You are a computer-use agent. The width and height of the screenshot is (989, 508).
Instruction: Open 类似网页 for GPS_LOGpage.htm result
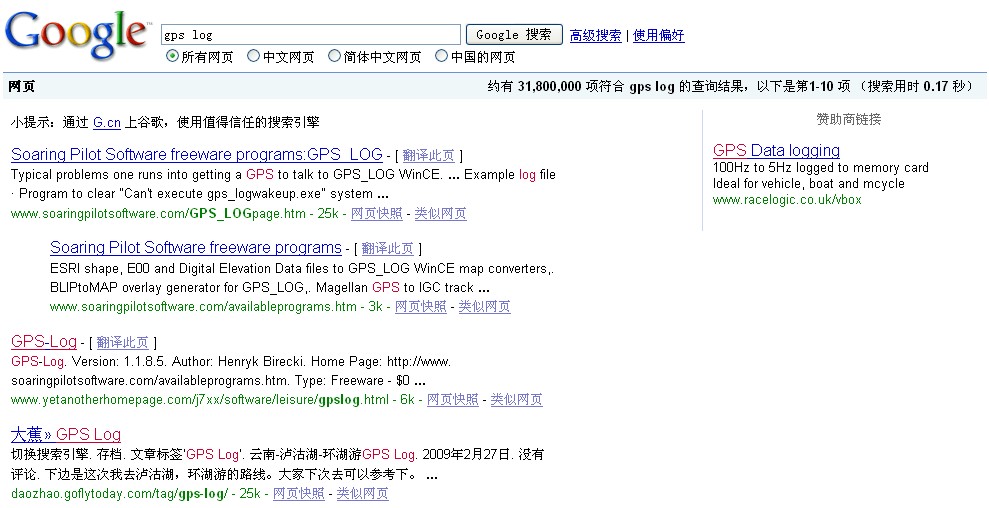(x=440, y=213)
